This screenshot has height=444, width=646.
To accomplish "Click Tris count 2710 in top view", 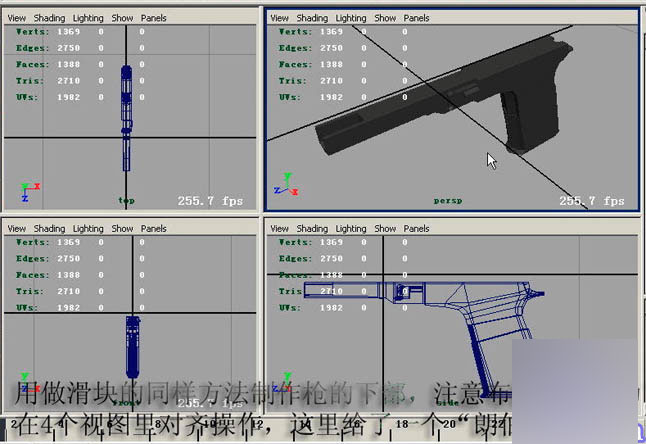I will (x=68, y=81).
